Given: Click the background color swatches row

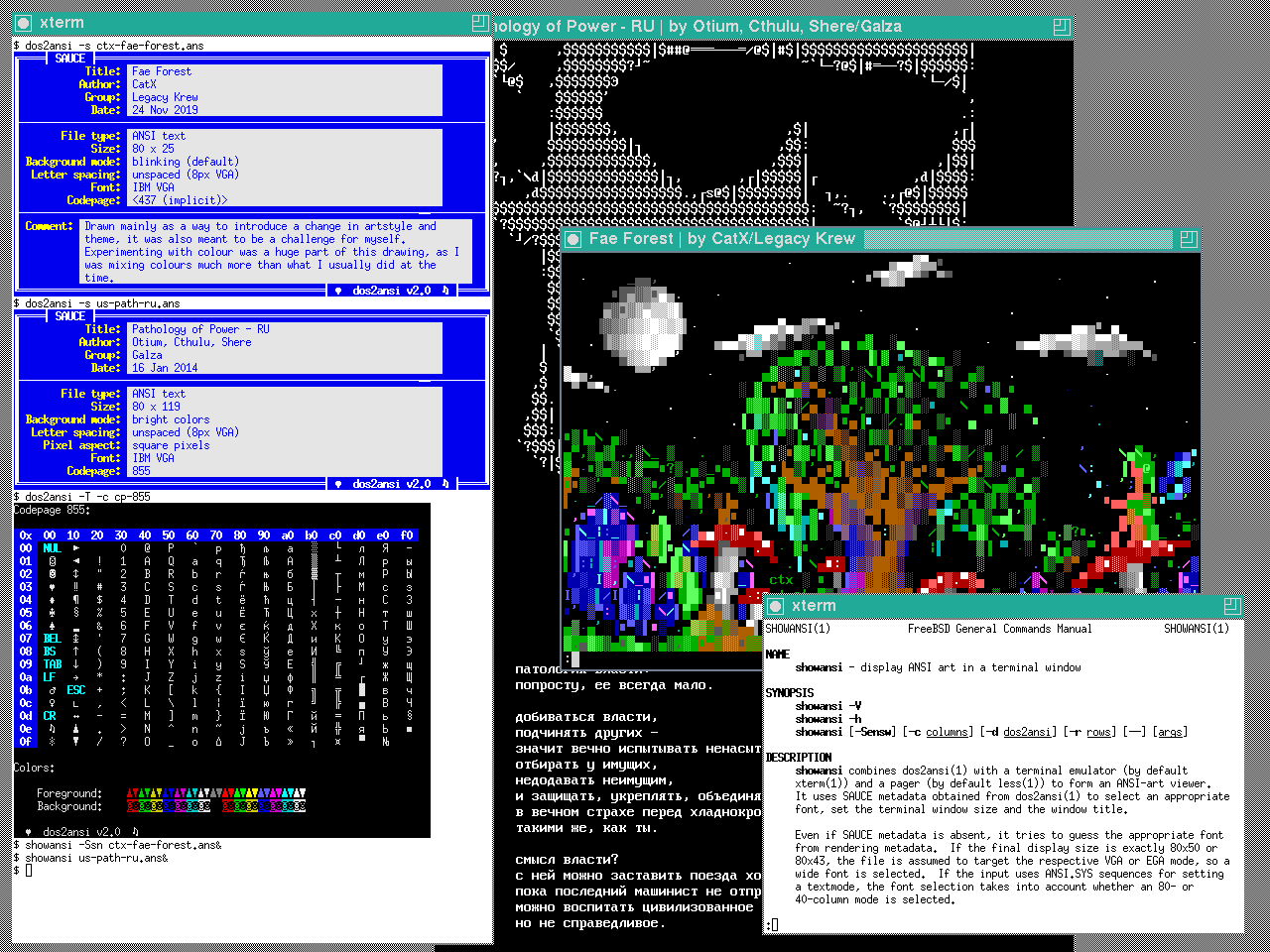Looking at the screenshot, I should click(x=216, y=806).
